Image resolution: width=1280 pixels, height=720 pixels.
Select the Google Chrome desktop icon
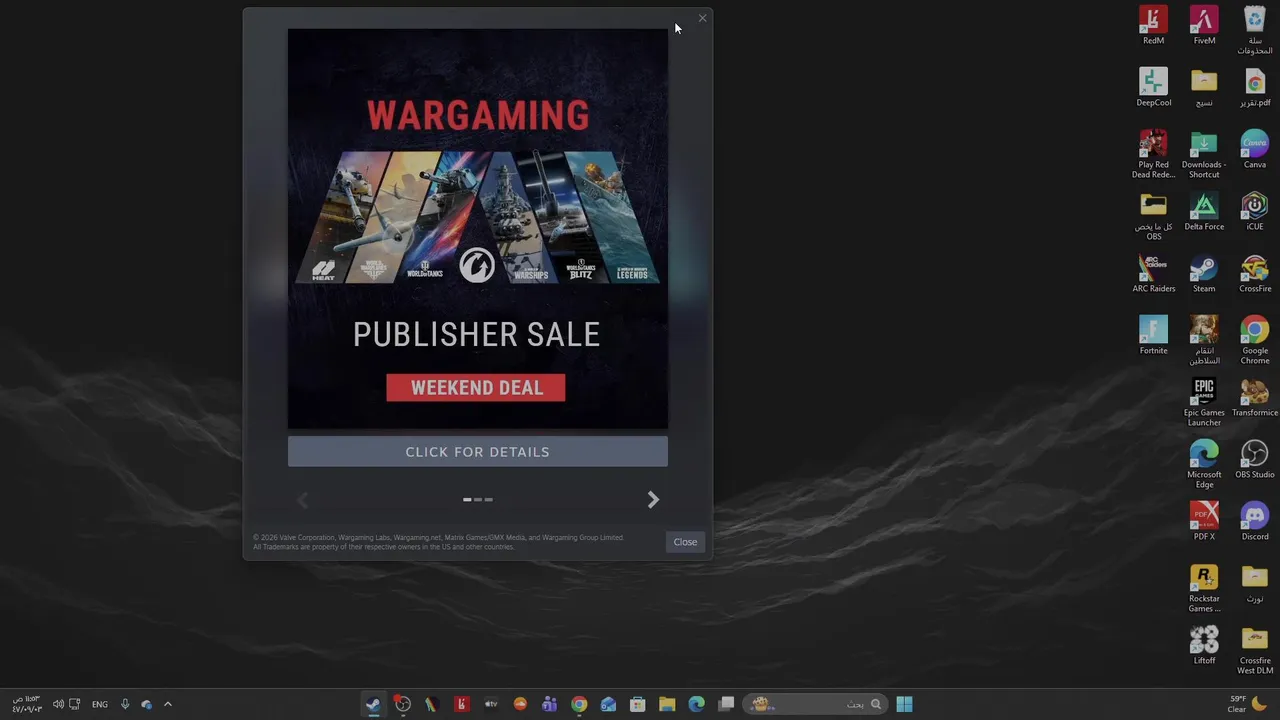click(1255, 341)
